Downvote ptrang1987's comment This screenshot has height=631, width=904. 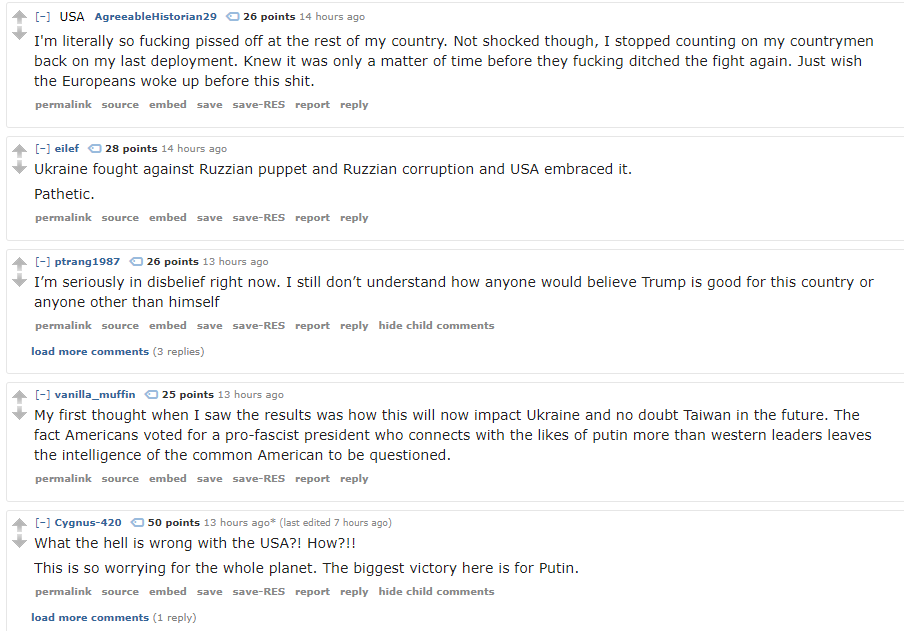click(x=18, y=279)
